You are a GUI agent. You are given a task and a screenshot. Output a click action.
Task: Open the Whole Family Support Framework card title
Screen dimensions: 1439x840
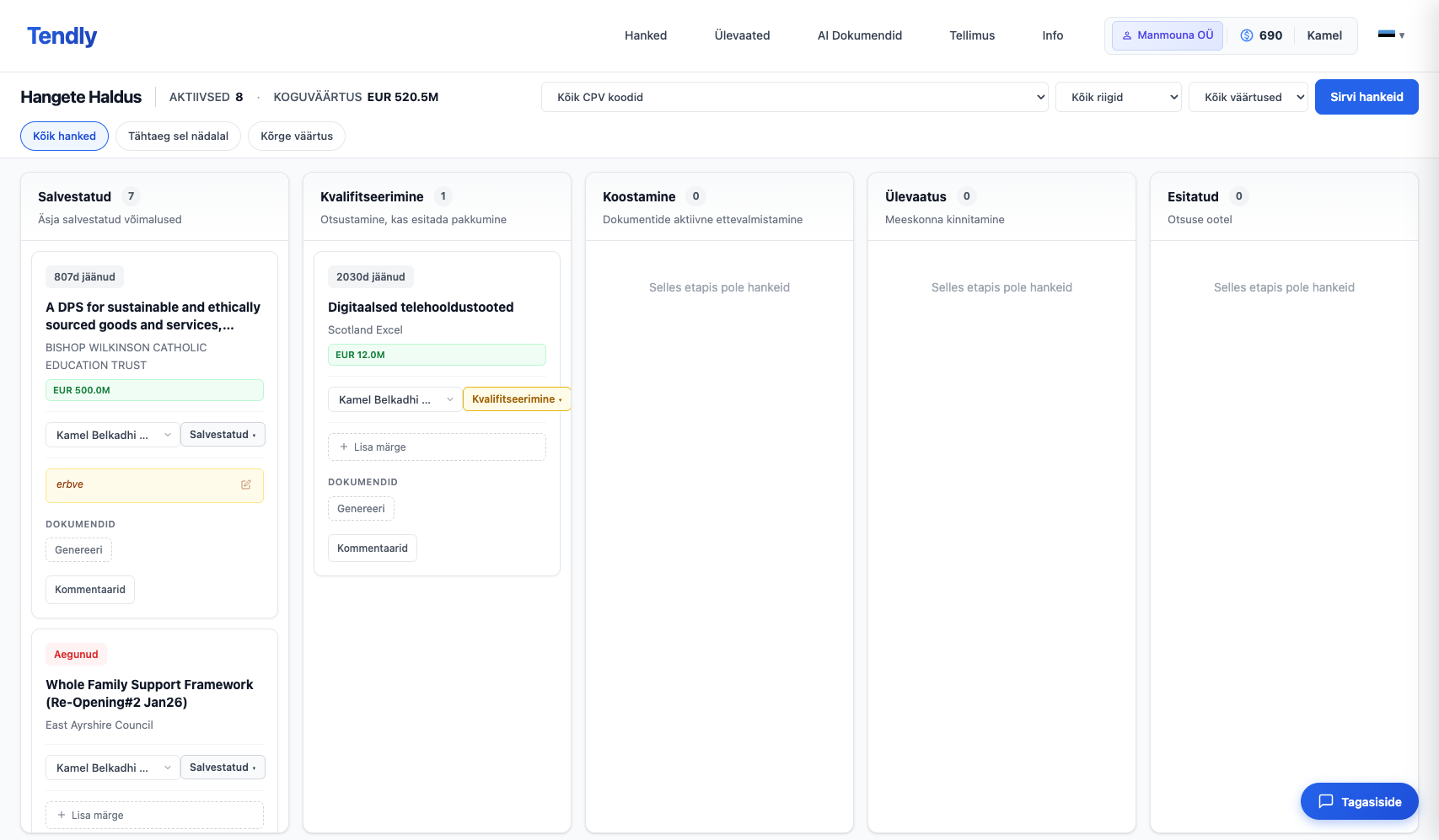(x=149, y=693)
